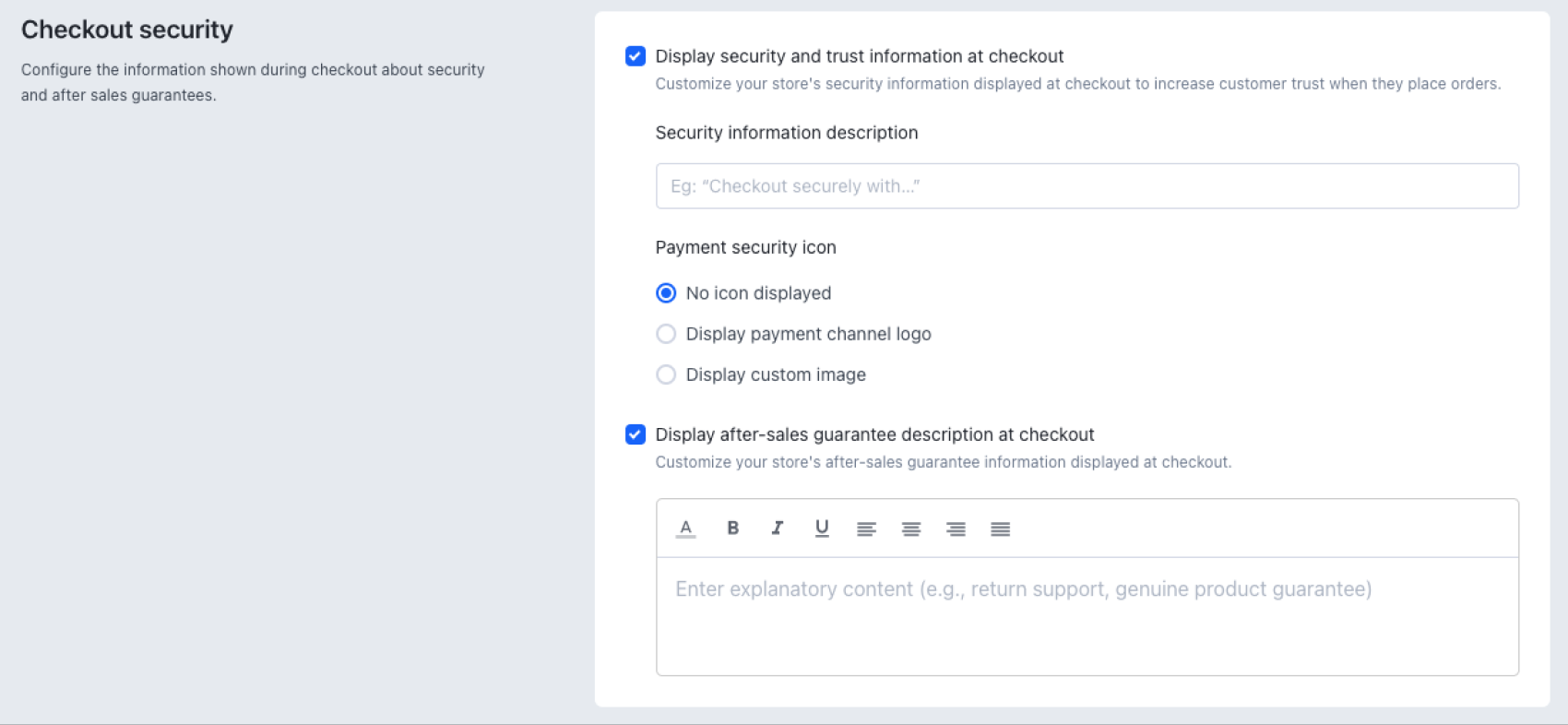Toggle bold formatting in the editor

click(x=732, y=529)
